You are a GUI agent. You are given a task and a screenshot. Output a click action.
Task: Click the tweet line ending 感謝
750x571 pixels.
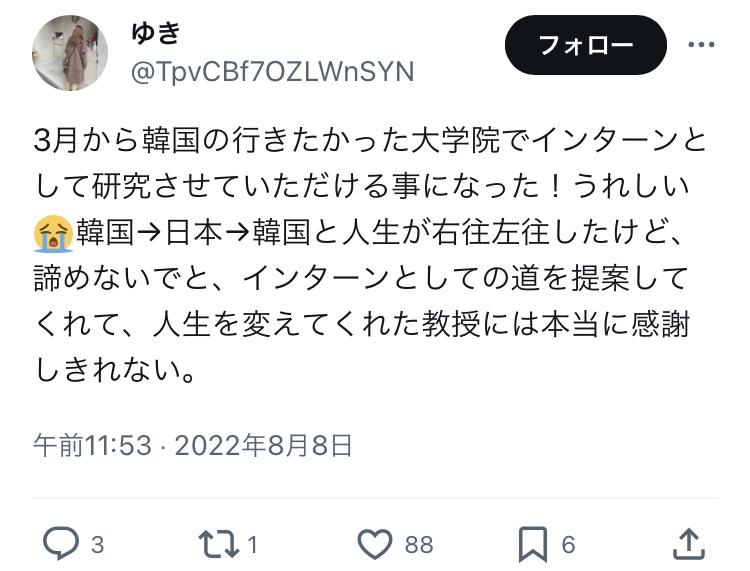[x=362, y=324]
